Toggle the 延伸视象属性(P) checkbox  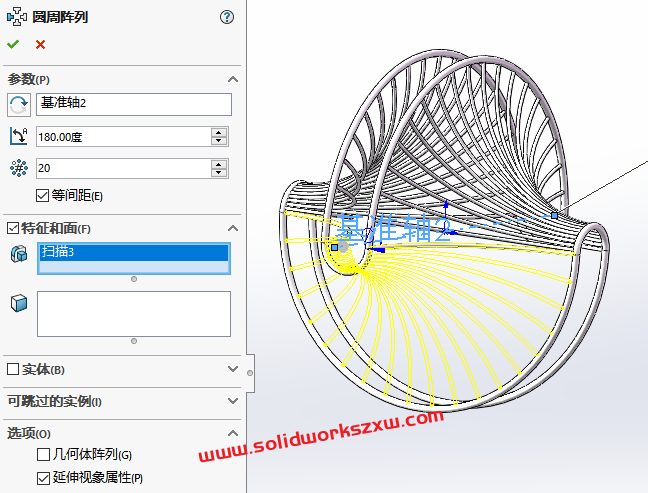43,478
